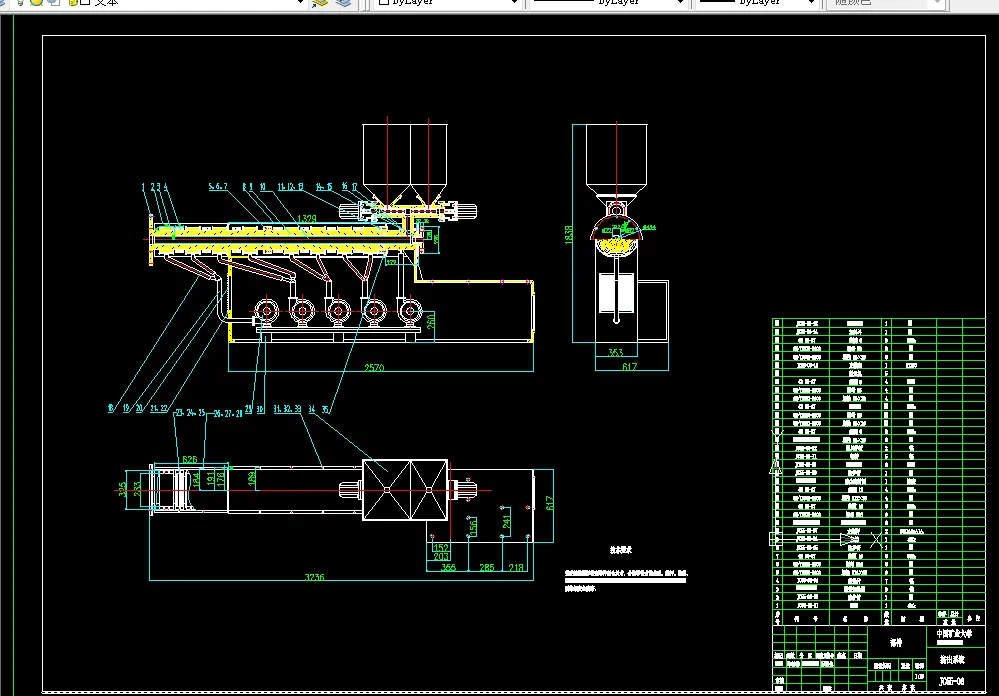Select part balloon label 35

click(x=326, y=409)
